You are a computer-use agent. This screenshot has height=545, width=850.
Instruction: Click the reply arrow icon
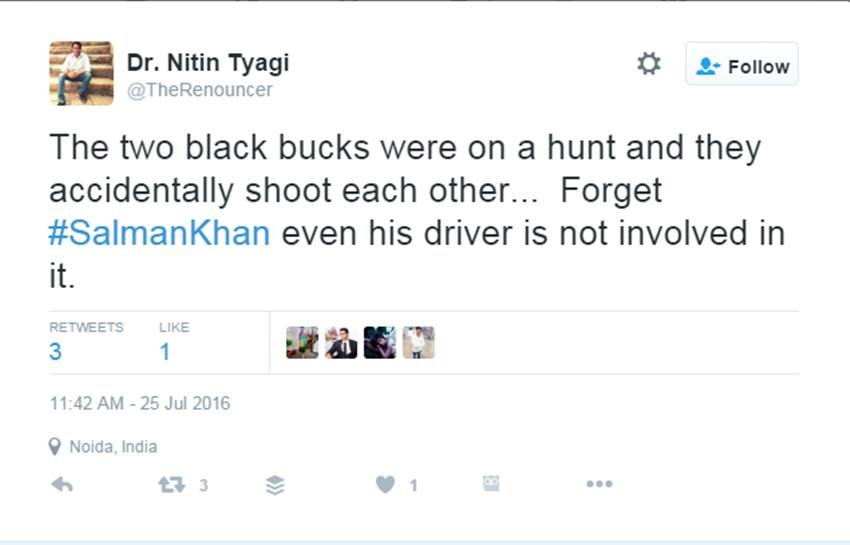tap(62, 485)
